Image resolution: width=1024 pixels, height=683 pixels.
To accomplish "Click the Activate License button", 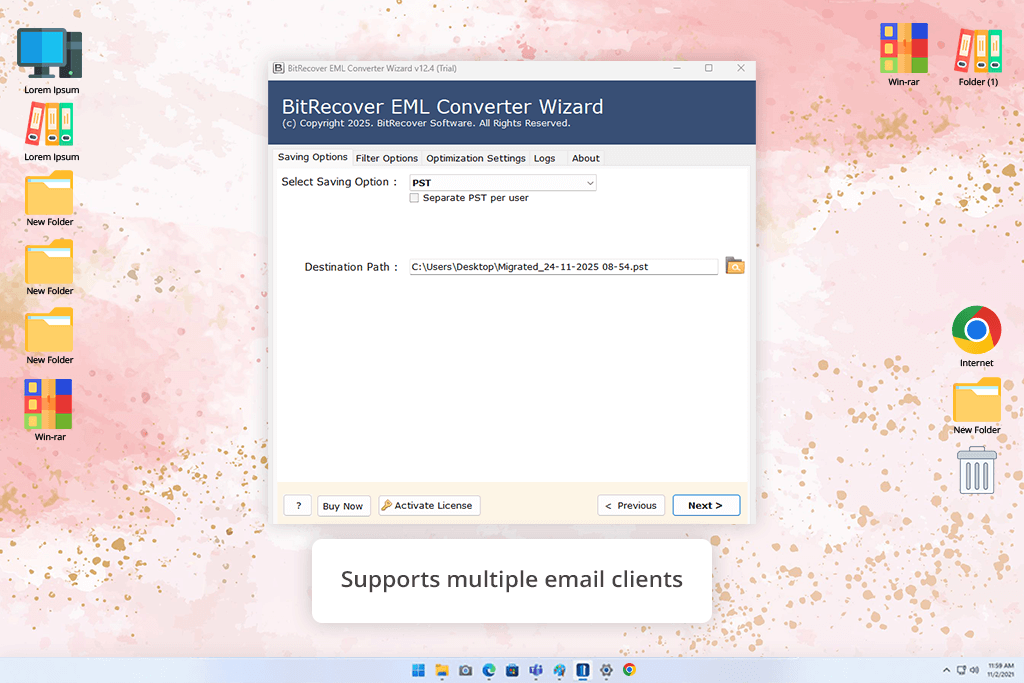I will click(429, 505).
